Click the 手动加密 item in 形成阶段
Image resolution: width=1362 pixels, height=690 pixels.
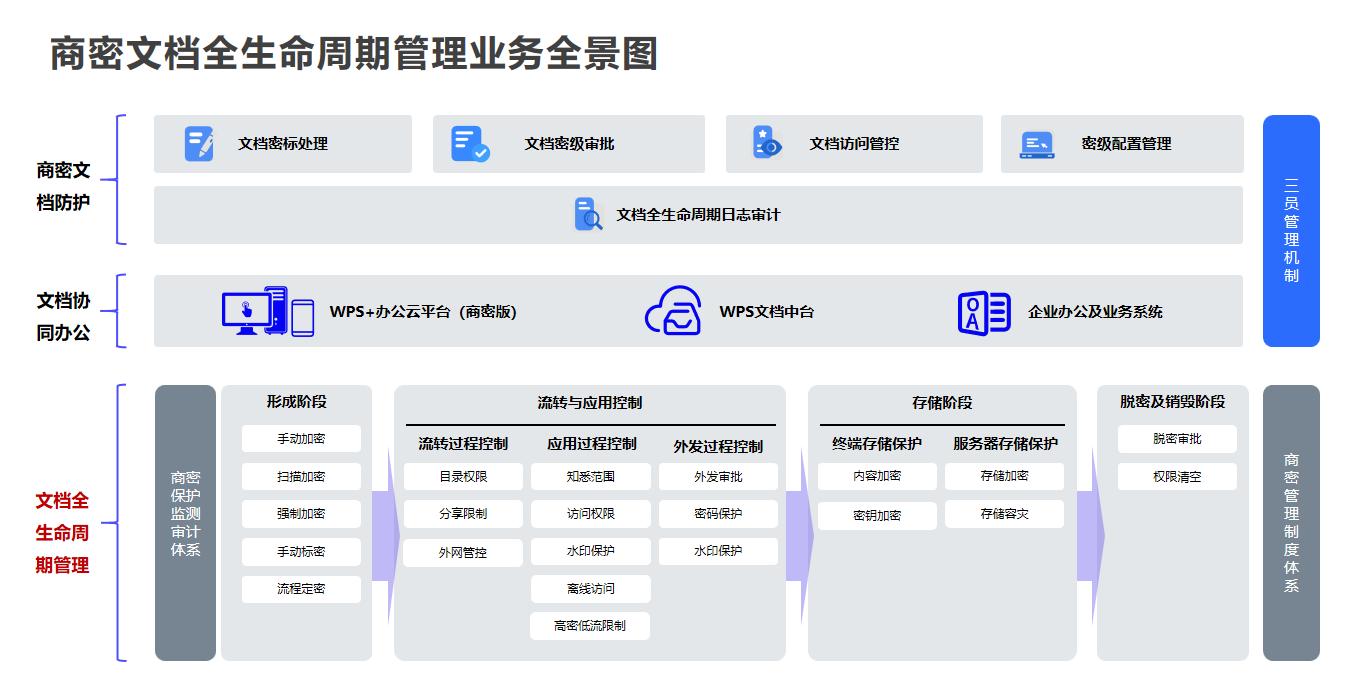301,439
